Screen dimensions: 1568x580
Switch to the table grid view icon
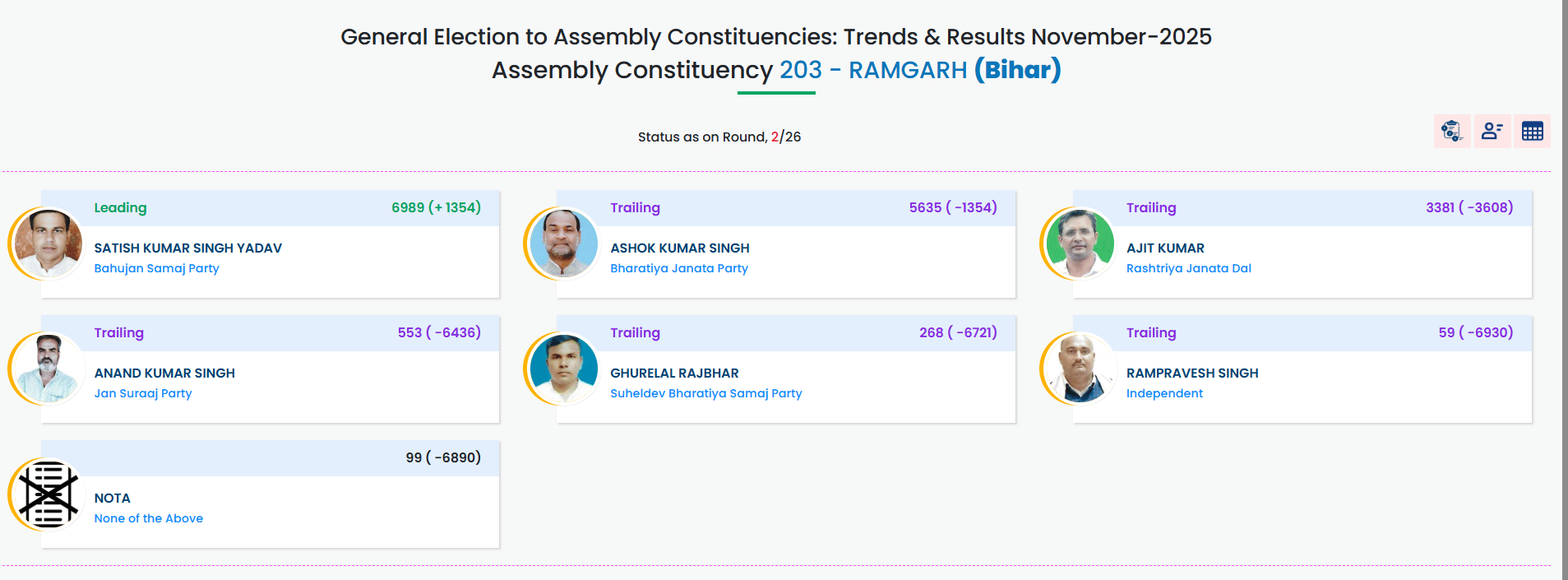tap(1532, 132)
